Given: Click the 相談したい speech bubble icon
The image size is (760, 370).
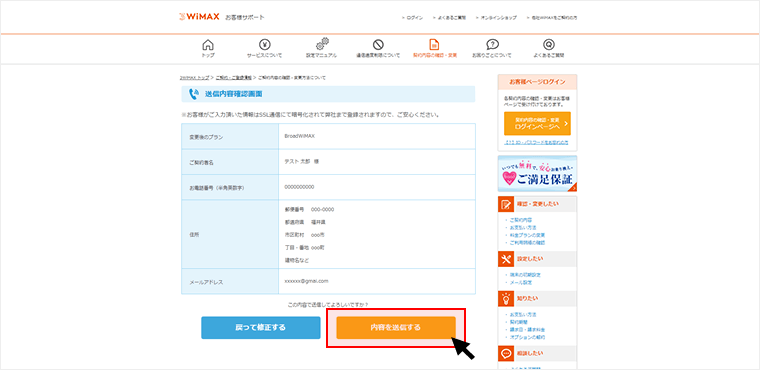Looking at the screenshot, I should tap(506, 353).
